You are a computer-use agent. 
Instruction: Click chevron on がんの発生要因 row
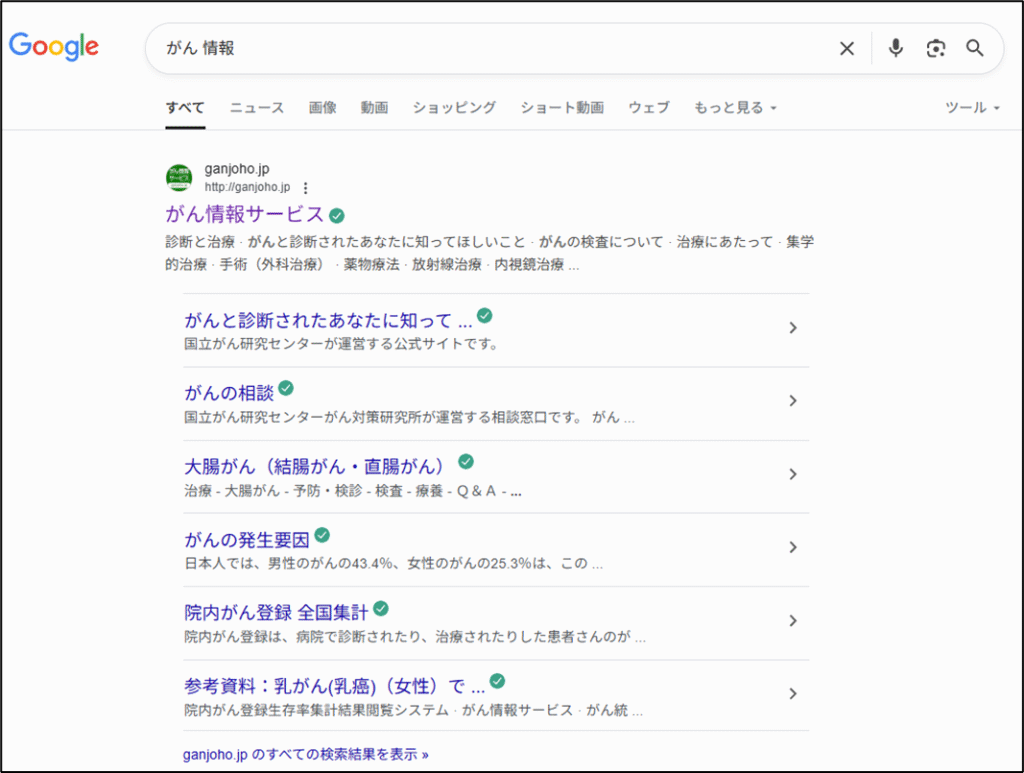click(792, 547)
